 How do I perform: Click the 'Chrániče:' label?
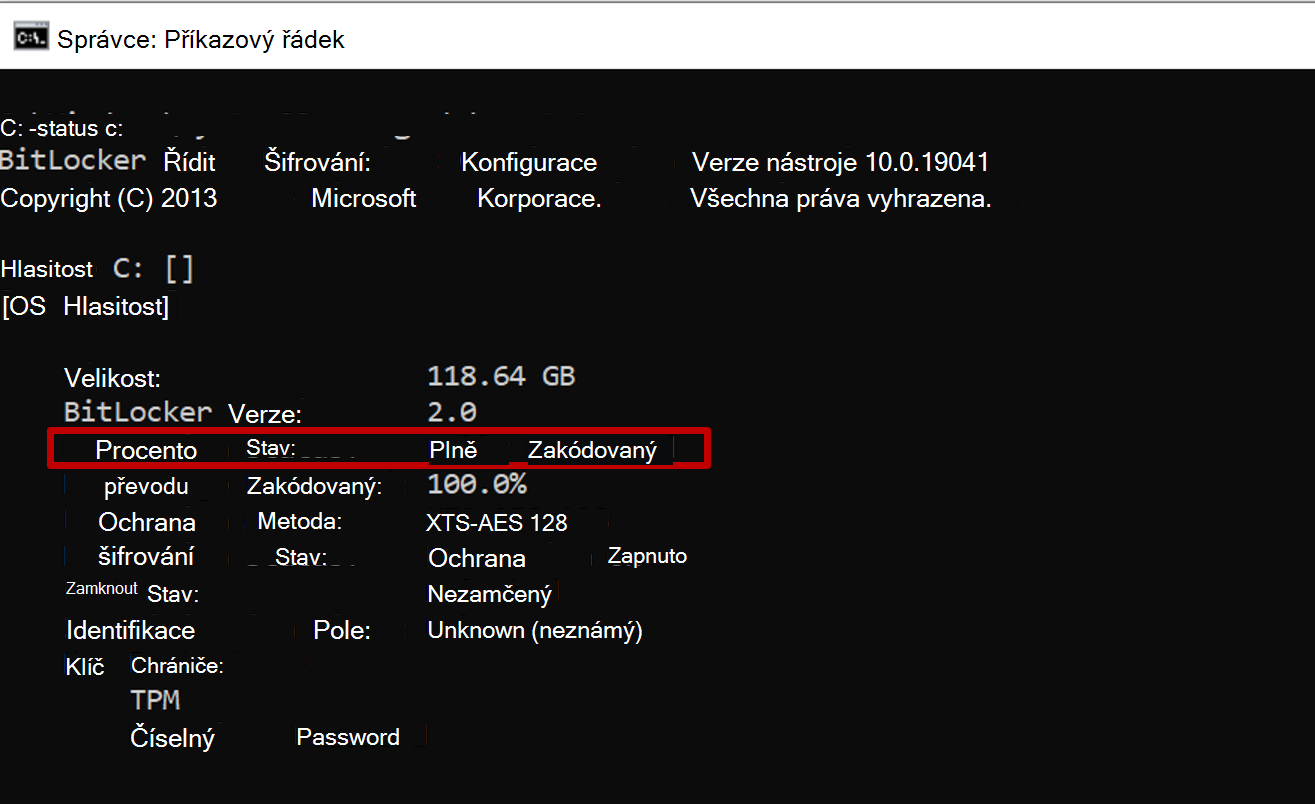(x=177, y=666)
